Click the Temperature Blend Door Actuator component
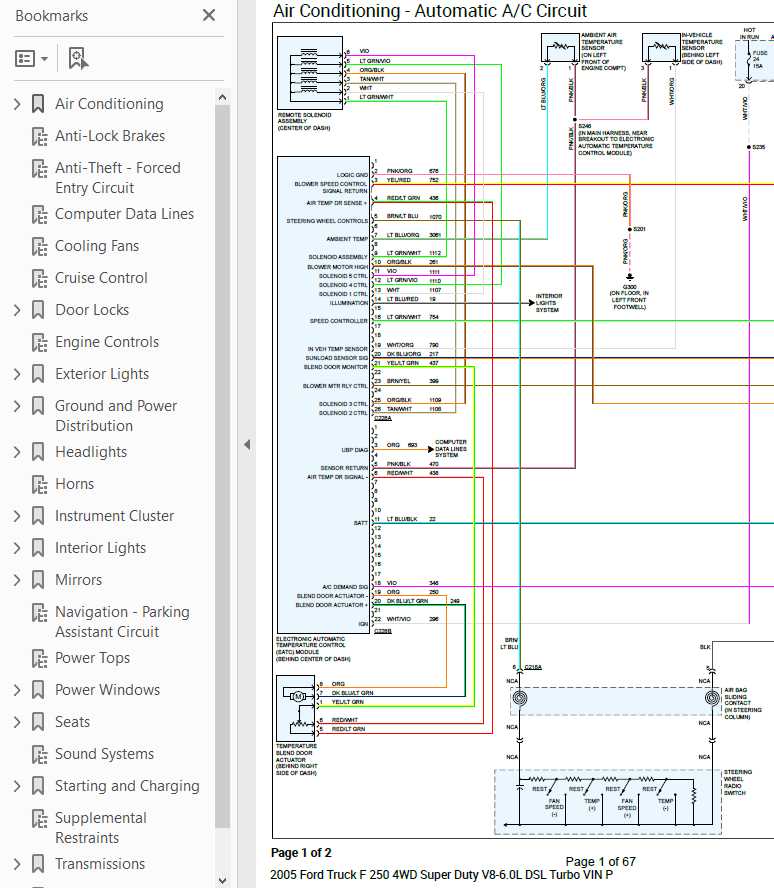Viewport: 774px width, 888px height. click(296, 708)
